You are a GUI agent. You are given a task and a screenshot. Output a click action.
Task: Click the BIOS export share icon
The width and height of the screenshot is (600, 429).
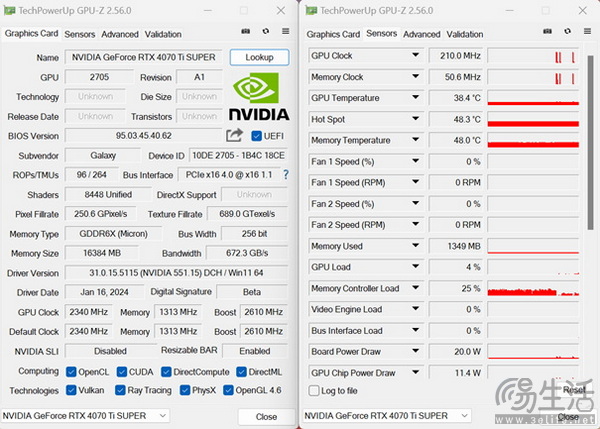pos(234,135)
